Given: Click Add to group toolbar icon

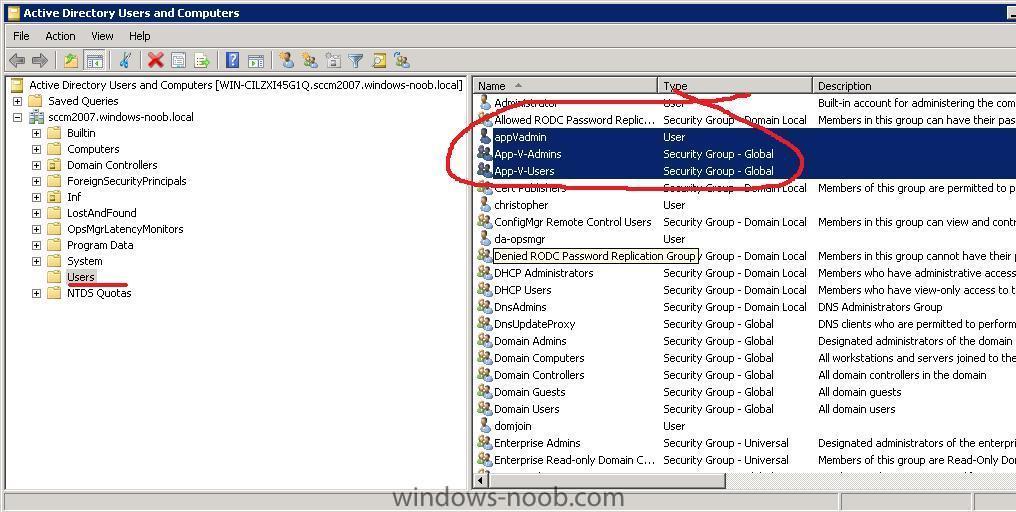Looking at the screenshot, I should pyautogui.click(x=402, y=61).
